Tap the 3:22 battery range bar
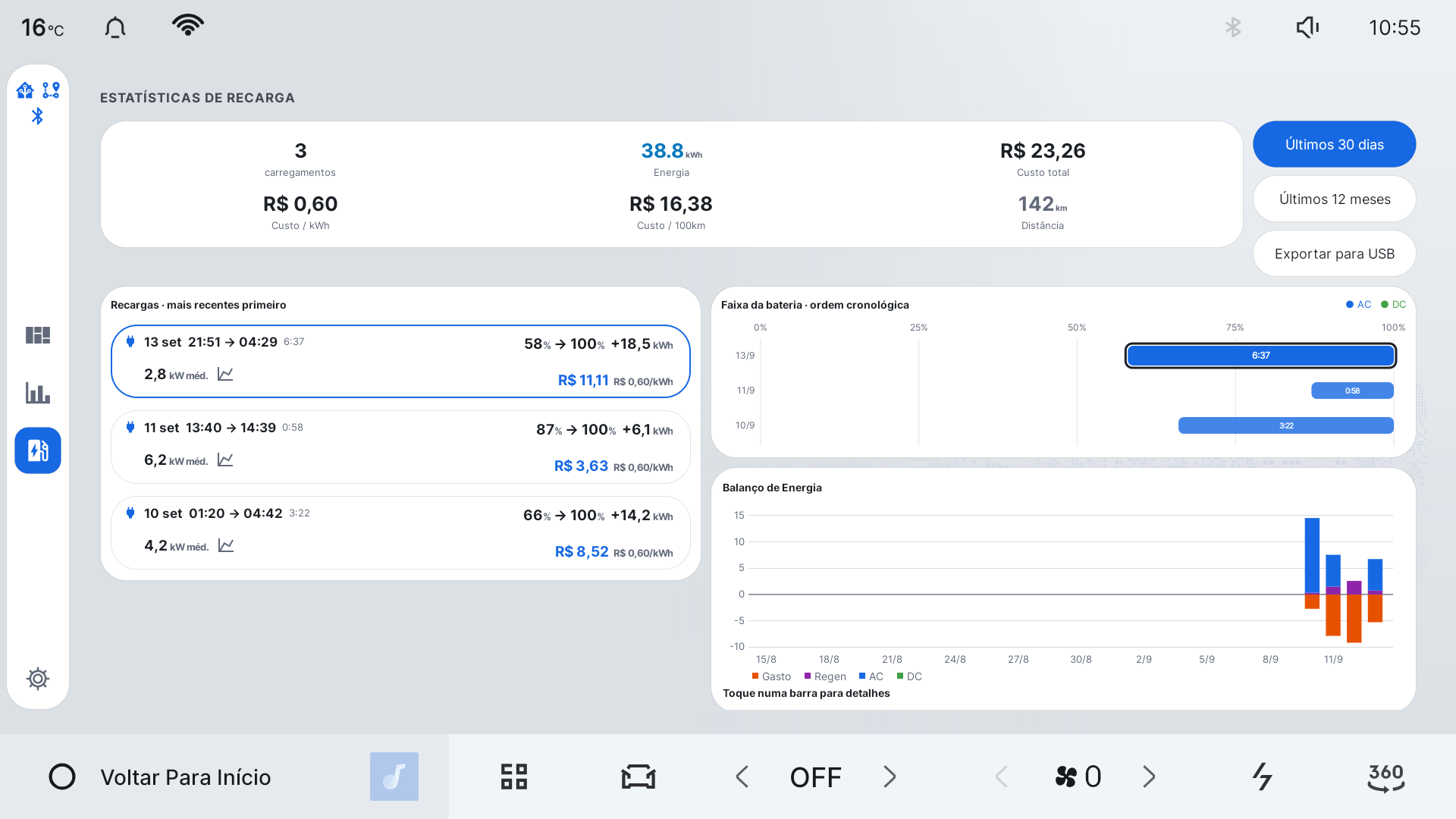The width and height of the screenshot is (1456, 819). coord(1286,425)
